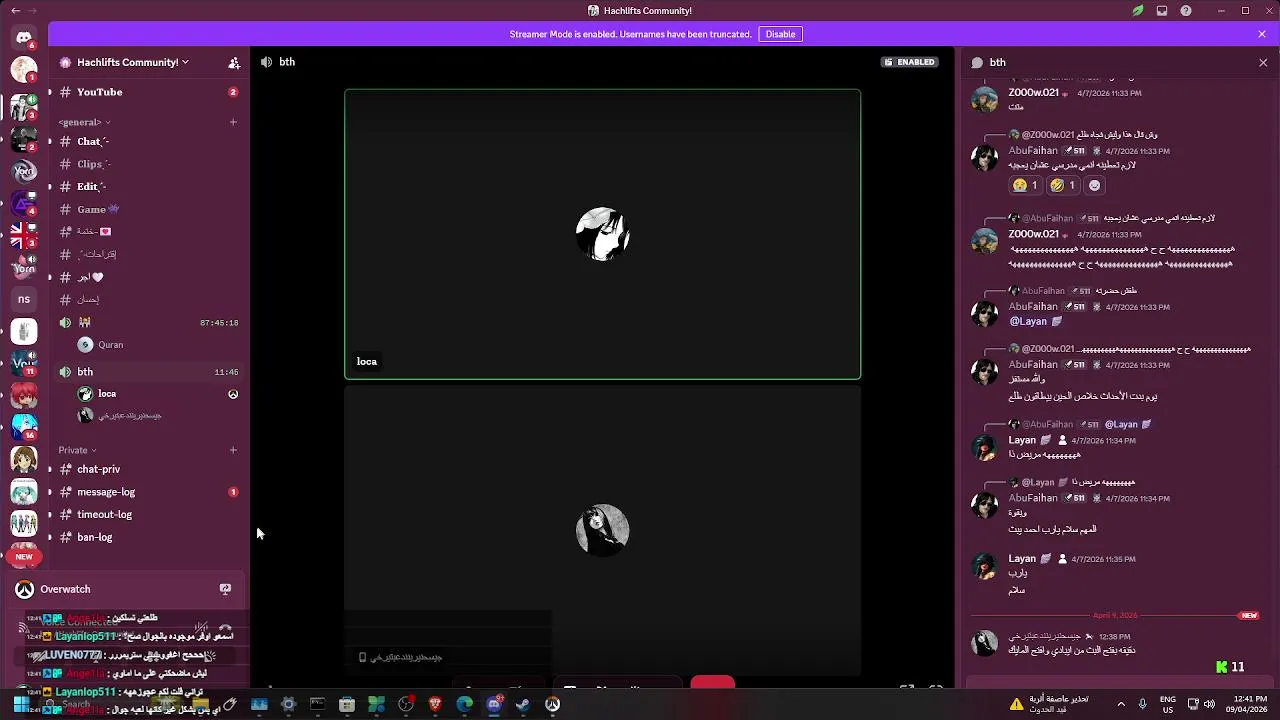1280x720 pixels.
Task: Jump to unread servers via NEW pill
Action: click(24, 557)
